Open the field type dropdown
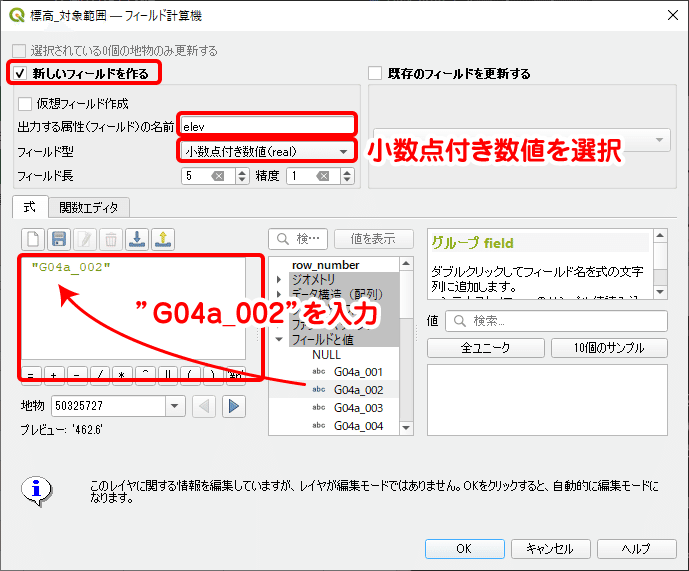The width and height of the screenshot is (689, 571). pos(267,152)
